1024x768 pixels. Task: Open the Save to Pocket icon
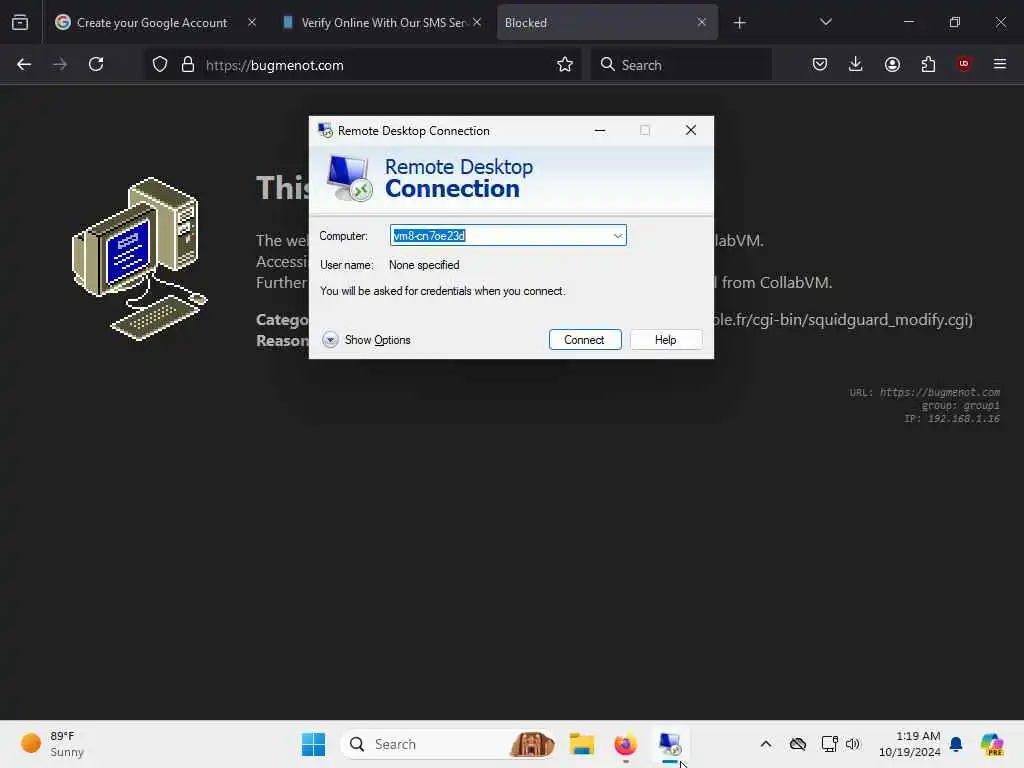pyautogui.click(x=820, y=64)
